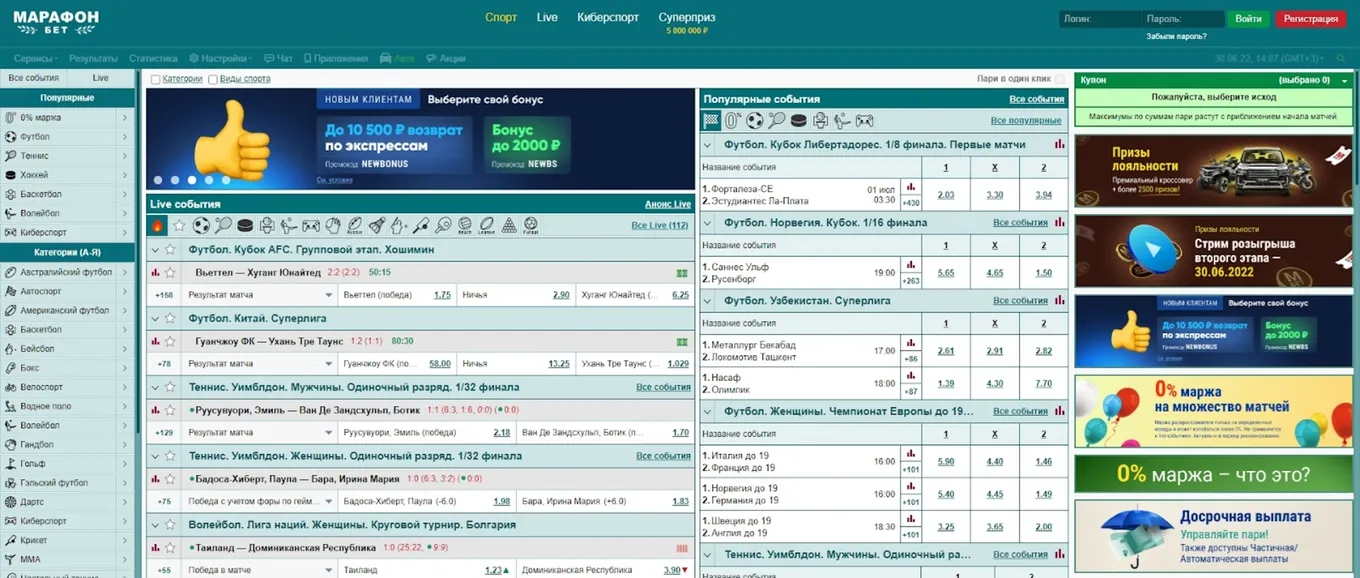Viewport: 1360px width, 578px height.
Task: Filter Live события by futsal icon
Action: [530, 225]
